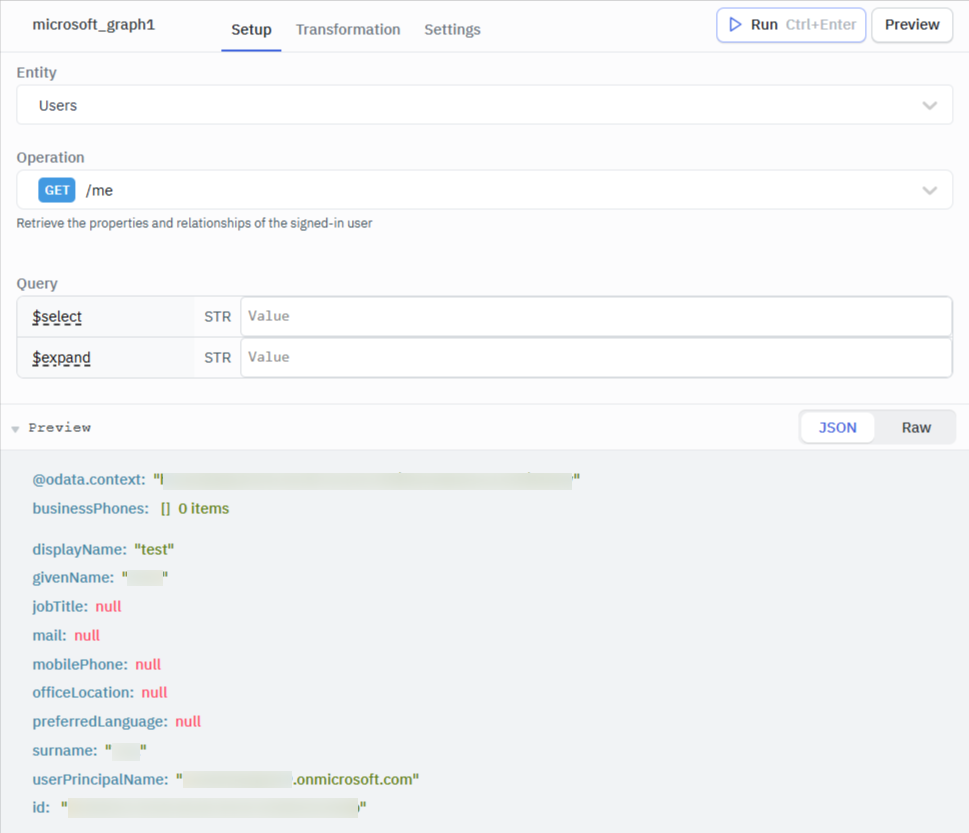Click the Ctrl+Enter shortcut hint
Image resolution: width=969 pixels, height=833 pixels.
[821, 25]
